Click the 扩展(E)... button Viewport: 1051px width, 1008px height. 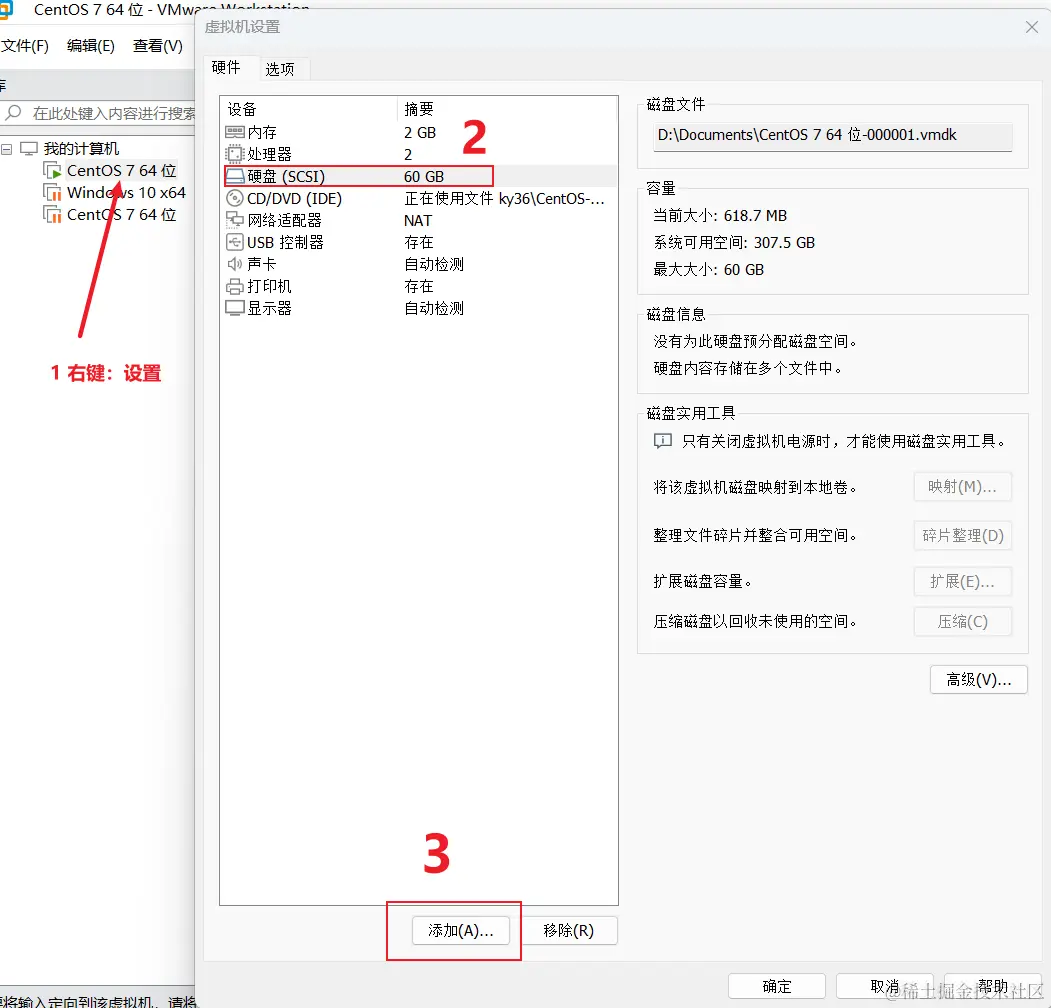pos(963,581)
